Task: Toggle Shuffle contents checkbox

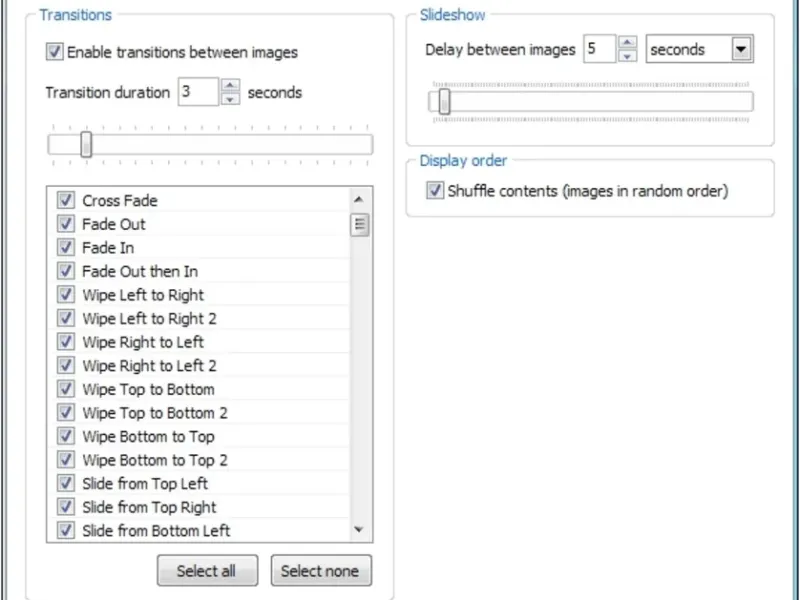Action: 435,191
